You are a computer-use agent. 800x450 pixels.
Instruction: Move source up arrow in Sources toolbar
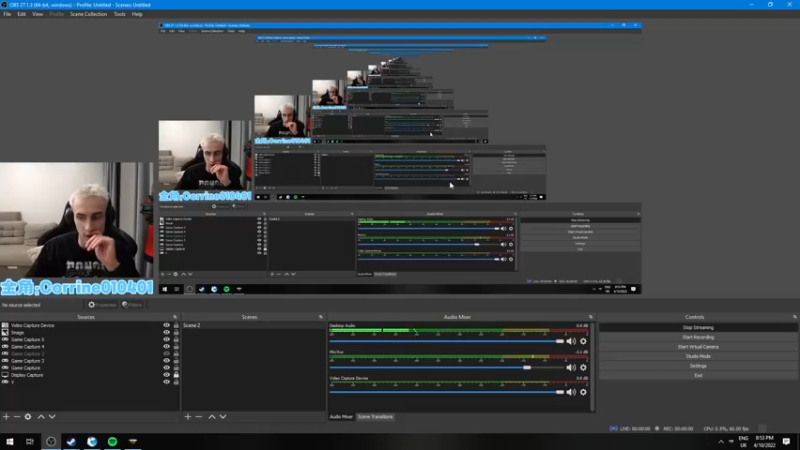click(41, 416)
